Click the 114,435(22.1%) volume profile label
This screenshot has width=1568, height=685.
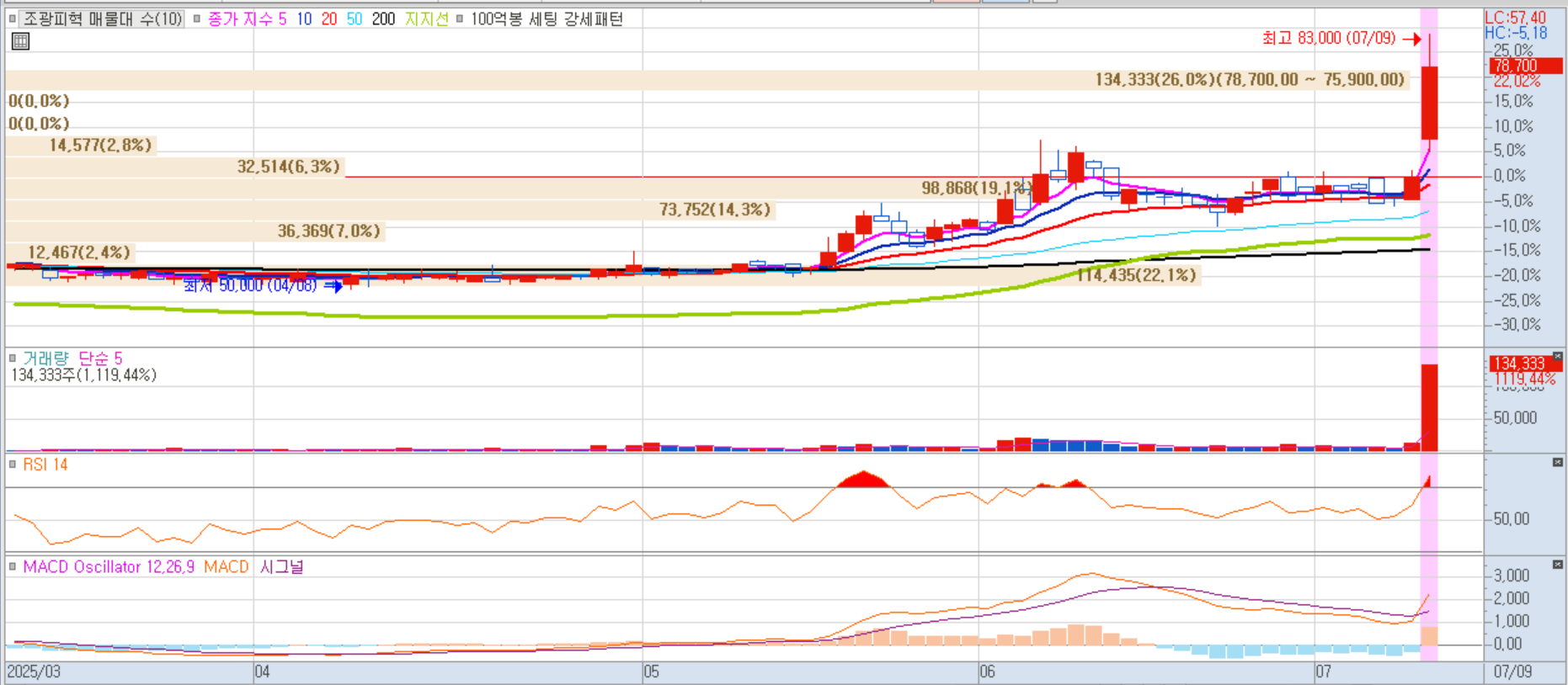(x=1136, y=275)
